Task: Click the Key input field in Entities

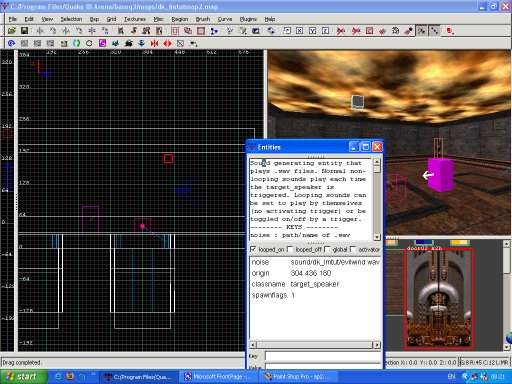Action: pos(323,356)
